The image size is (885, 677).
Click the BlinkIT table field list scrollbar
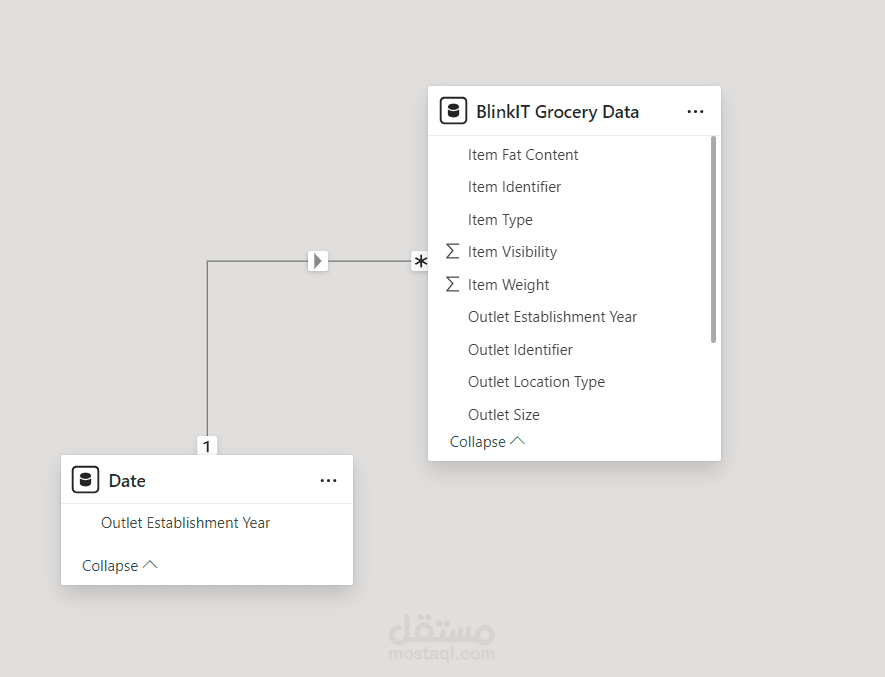(x=713, y=240)
